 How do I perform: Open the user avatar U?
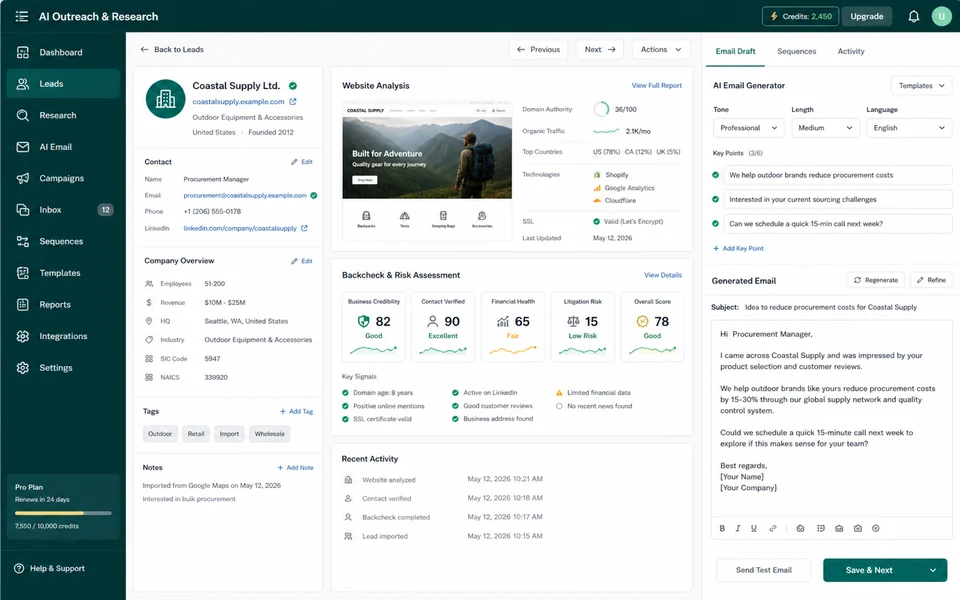pos(942,17)
